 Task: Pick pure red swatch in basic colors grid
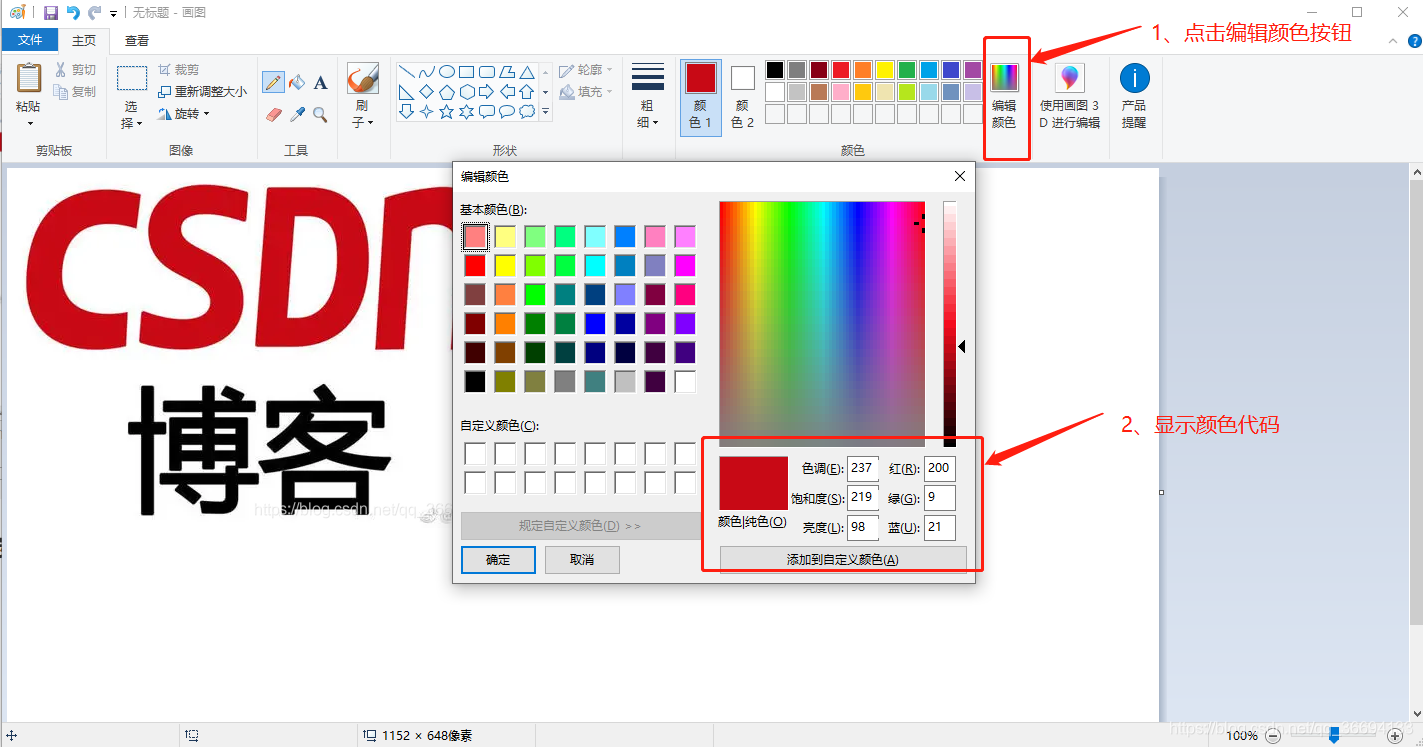(x=475, y=266)
